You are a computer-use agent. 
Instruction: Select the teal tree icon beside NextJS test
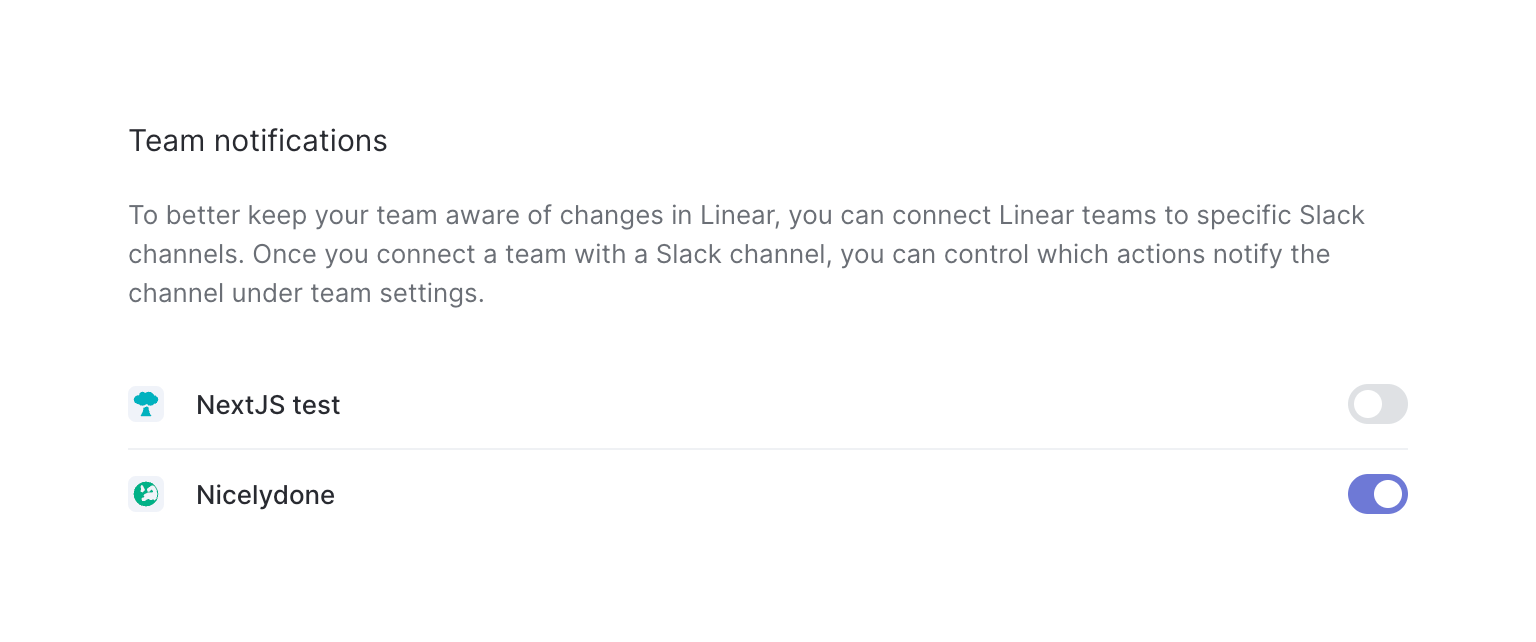[146, 404]
